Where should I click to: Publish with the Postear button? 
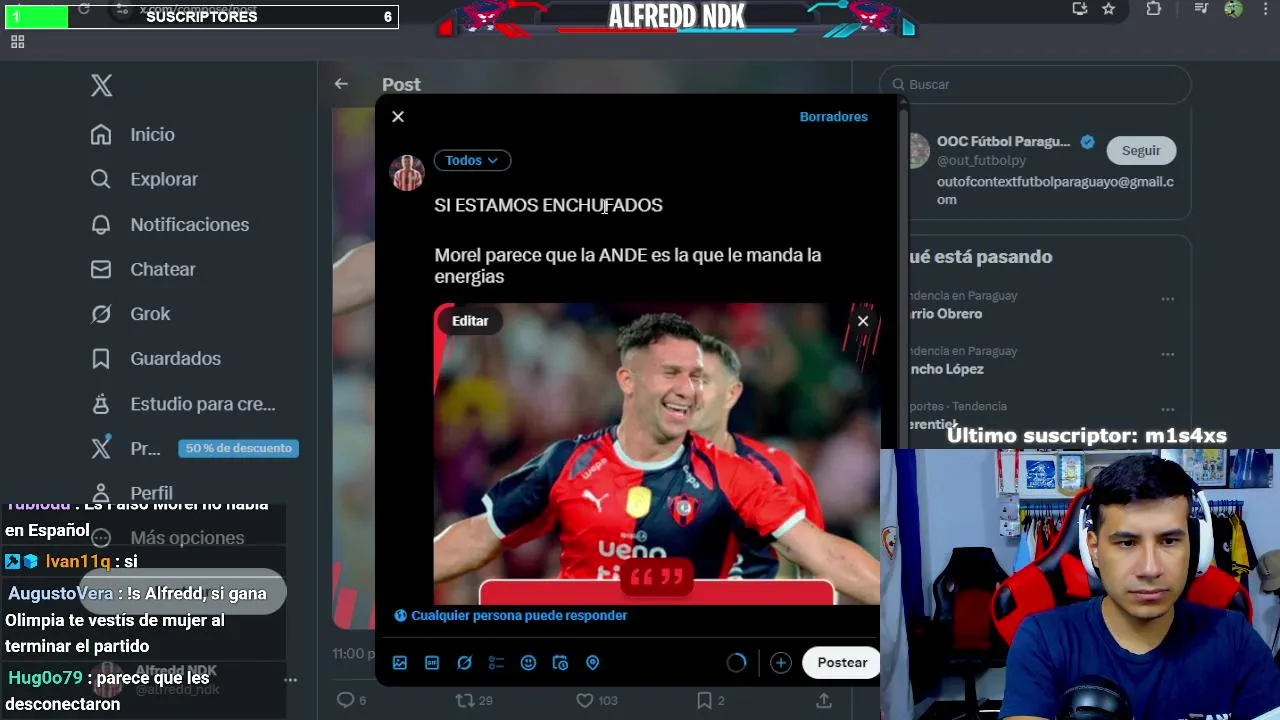coord(842,663)
